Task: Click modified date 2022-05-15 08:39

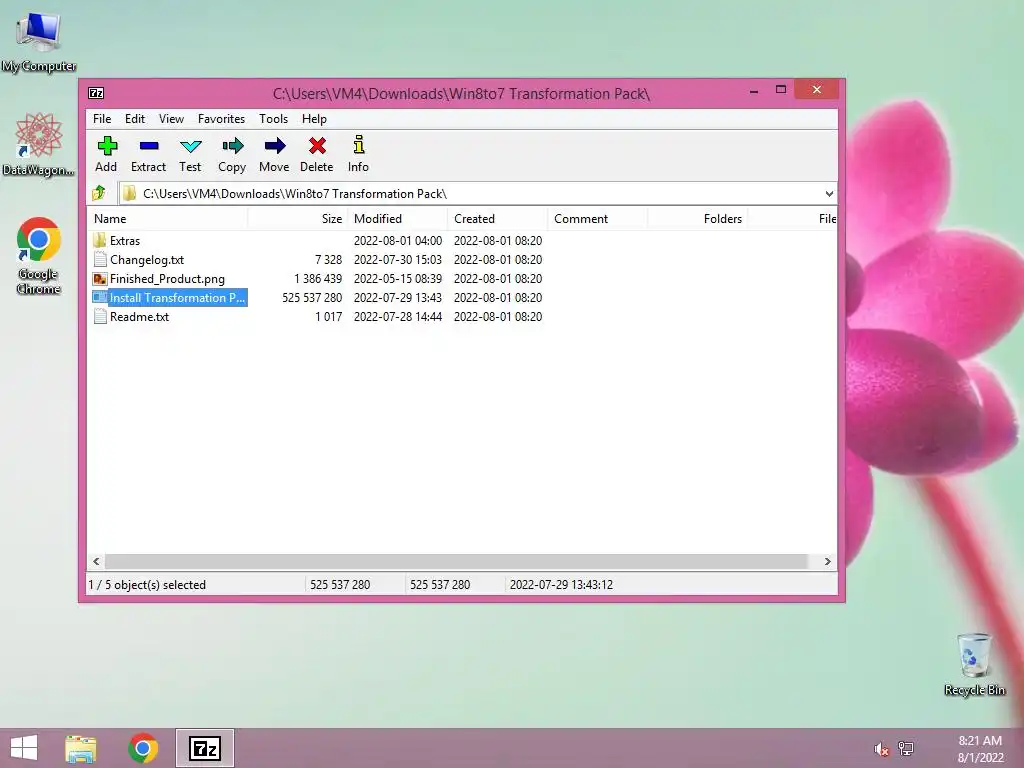Action: pyautogui.click(x=398, y=279)
